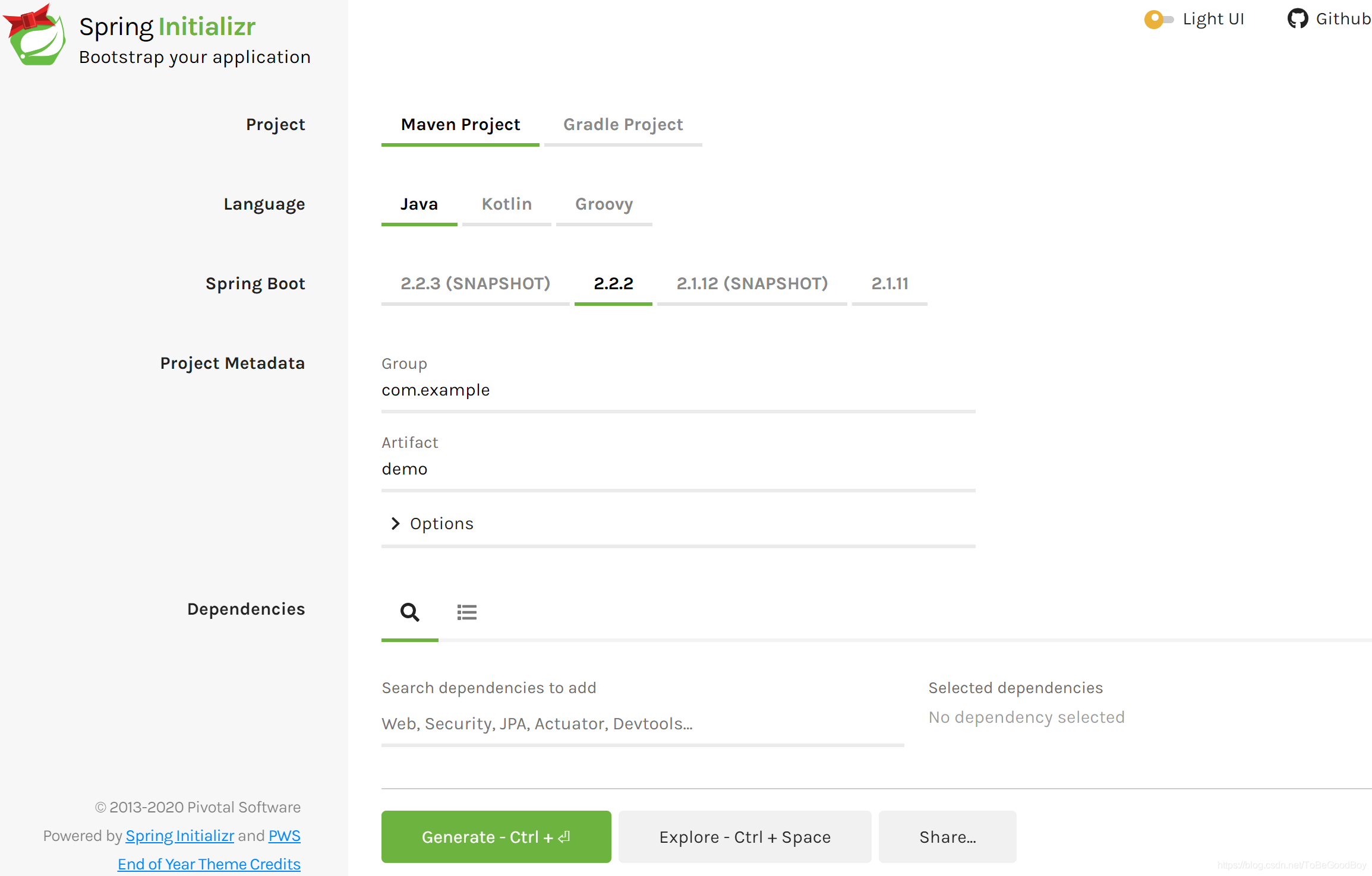Select the dependency search magnifier icon

(x=409, y=612)
